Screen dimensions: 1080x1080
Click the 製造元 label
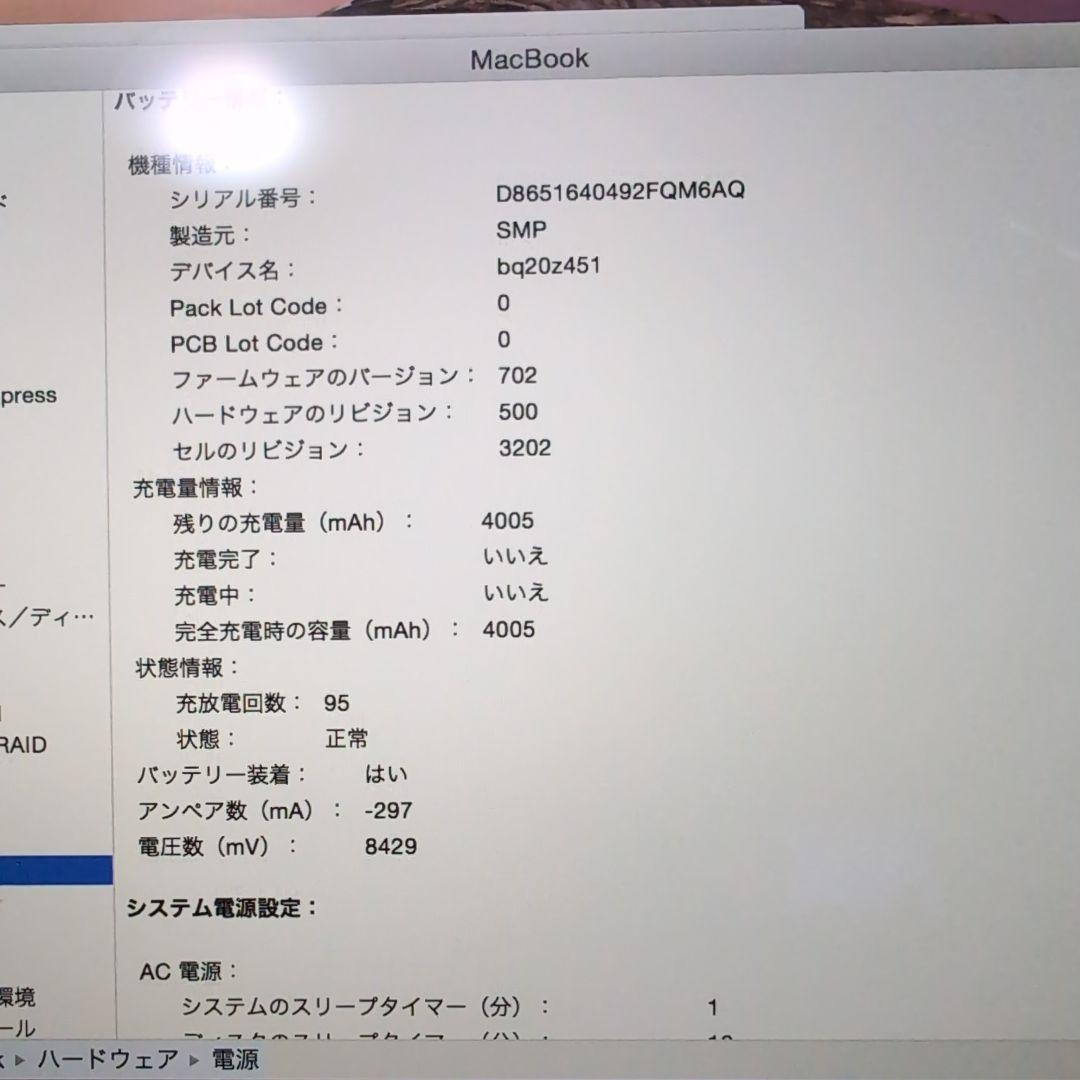click(210, 236)
